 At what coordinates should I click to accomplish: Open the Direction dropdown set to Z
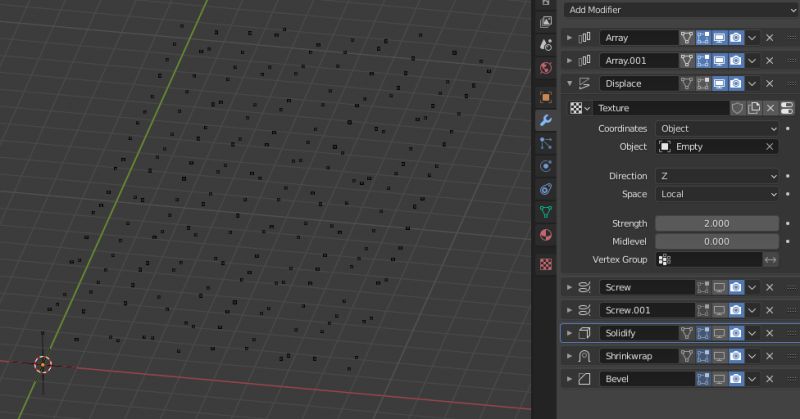click(717, 176)
